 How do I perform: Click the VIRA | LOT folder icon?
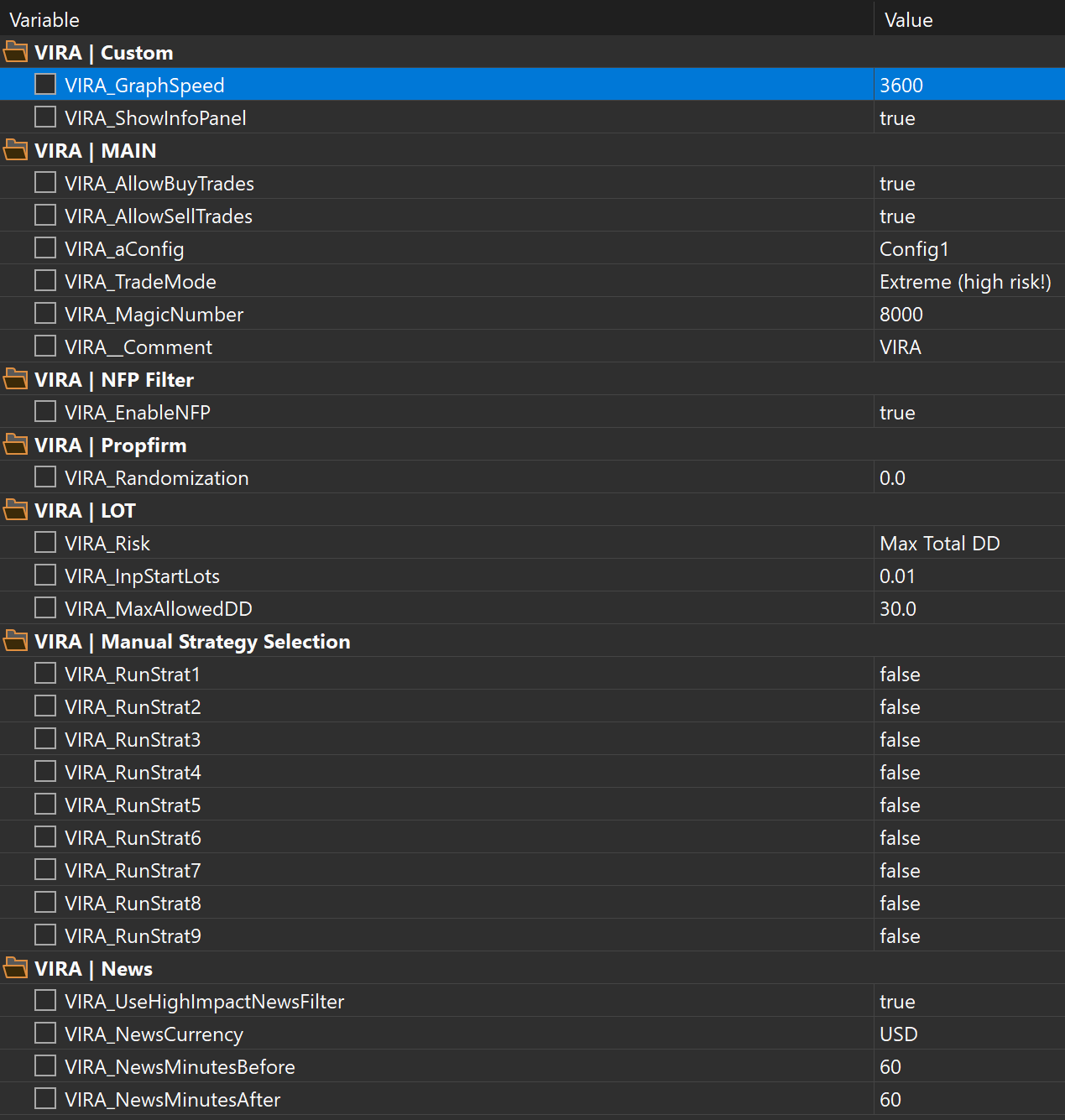pyautogui.click(x=15, y=510)
